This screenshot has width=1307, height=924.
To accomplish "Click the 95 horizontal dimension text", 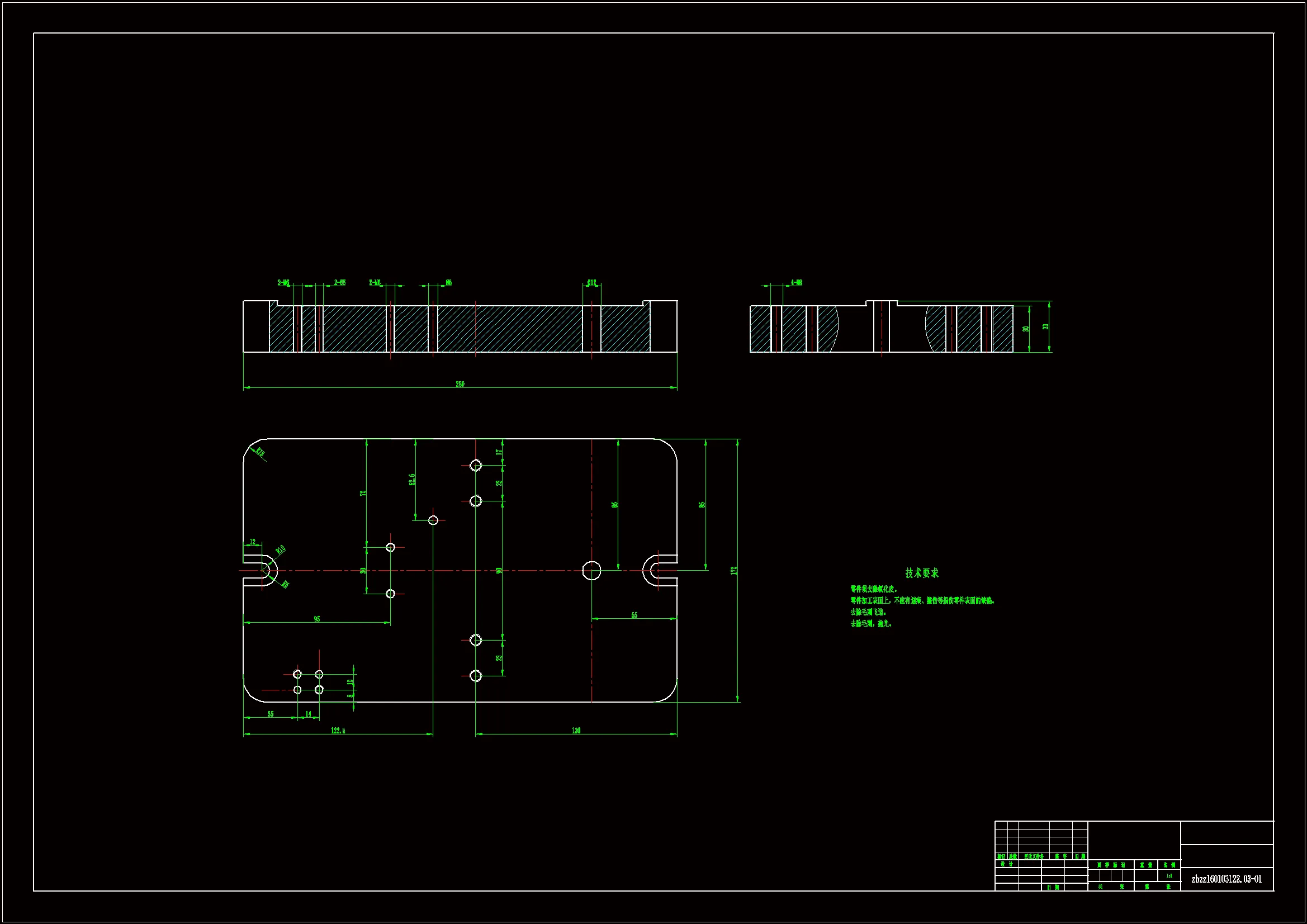I will (x=317, y=619).
